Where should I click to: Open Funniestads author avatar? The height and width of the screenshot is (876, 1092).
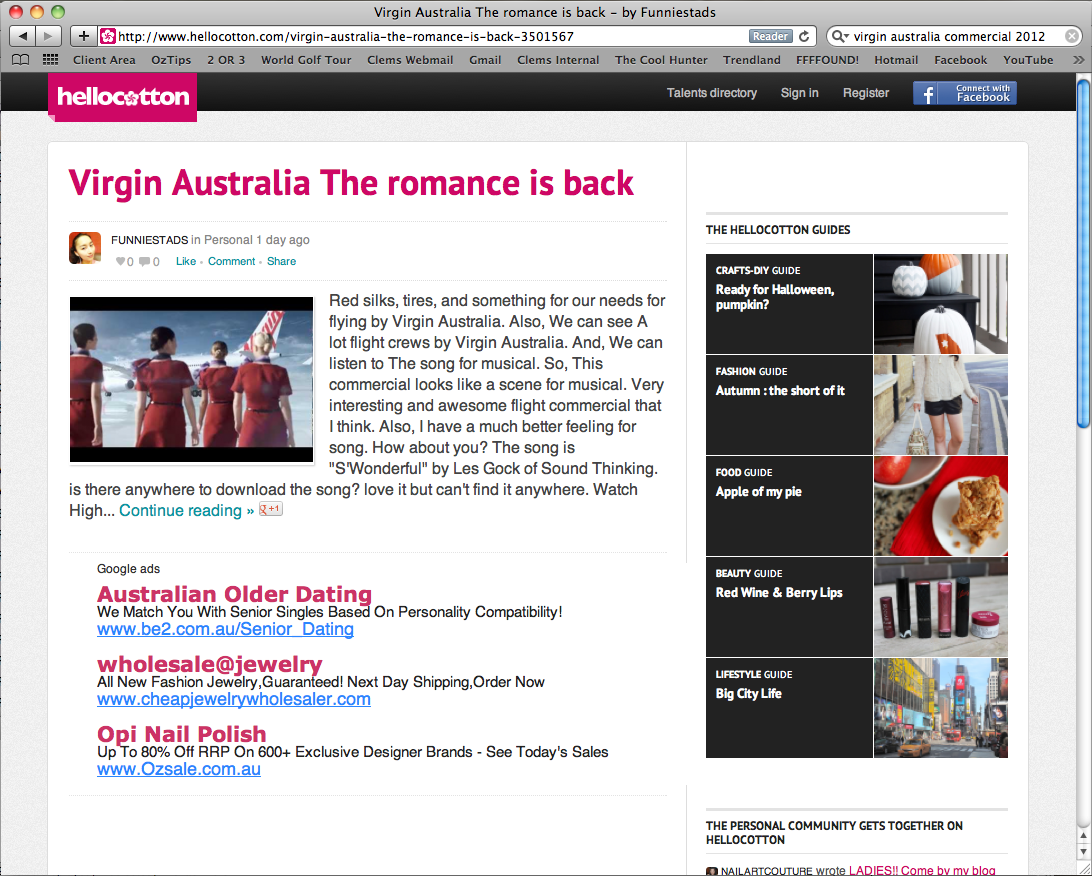(85, 248)
